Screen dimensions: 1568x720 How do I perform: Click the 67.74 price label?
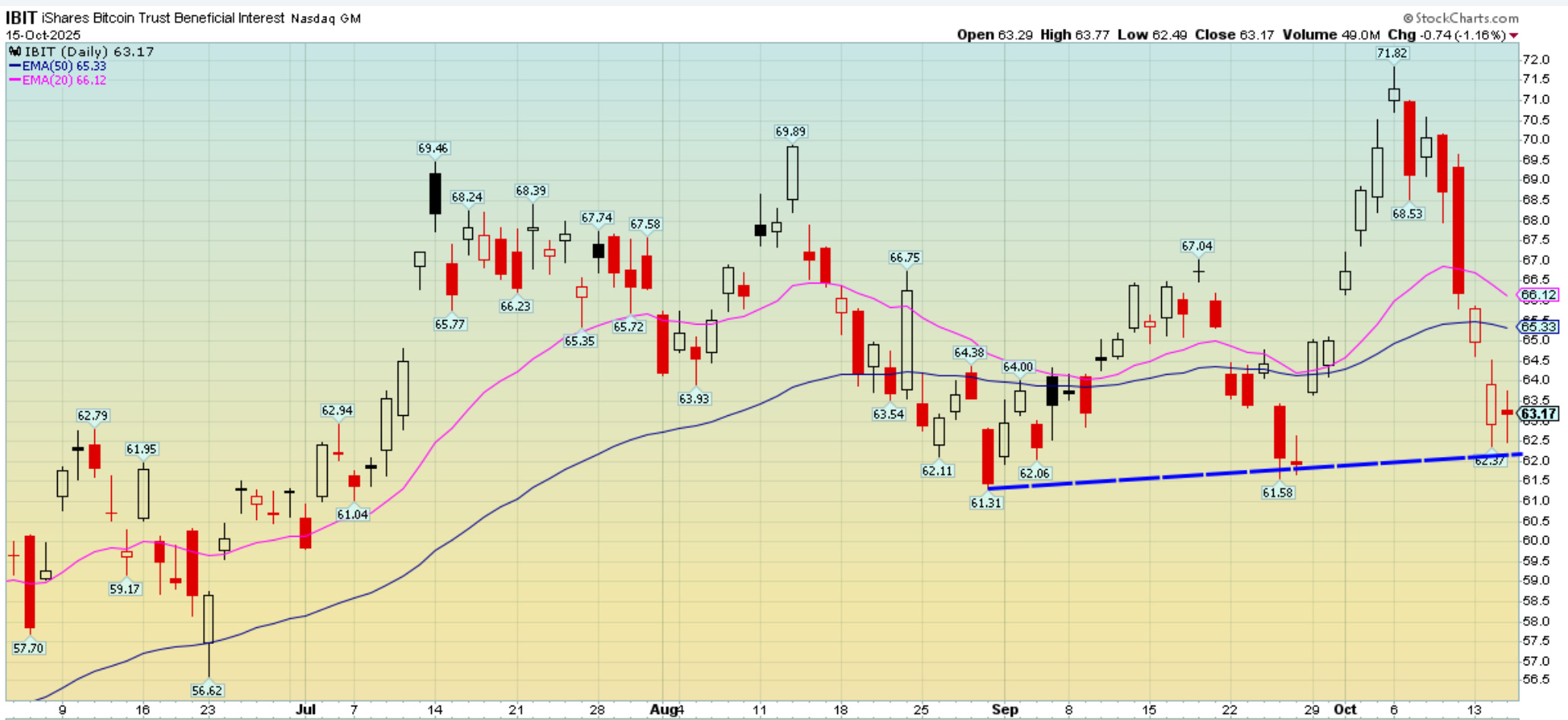point(597,217)
